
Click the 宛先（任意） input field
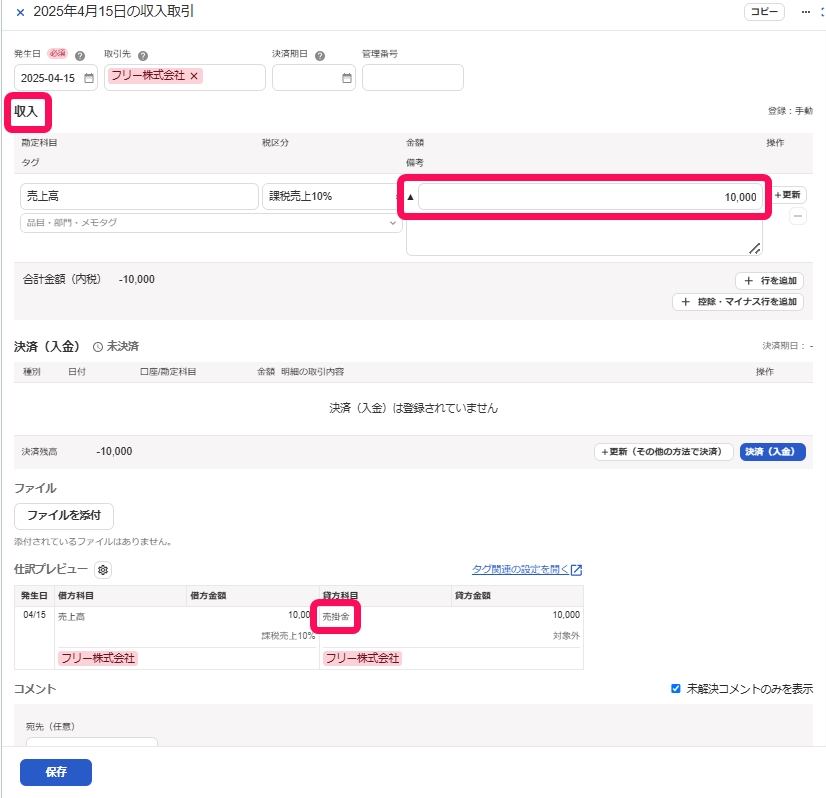click(92, 741)
